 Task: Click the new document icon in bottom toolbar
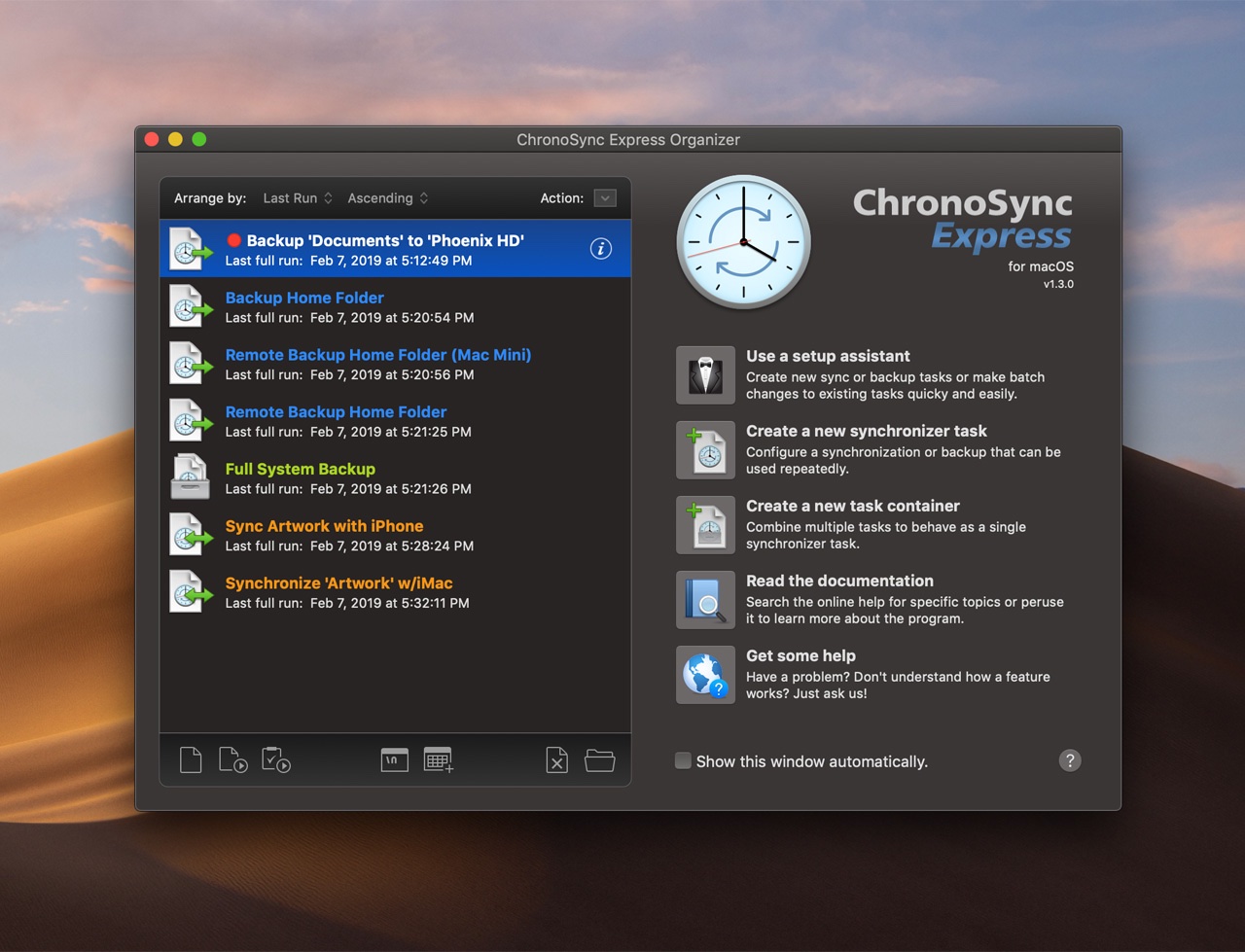[x=191, y=760]
